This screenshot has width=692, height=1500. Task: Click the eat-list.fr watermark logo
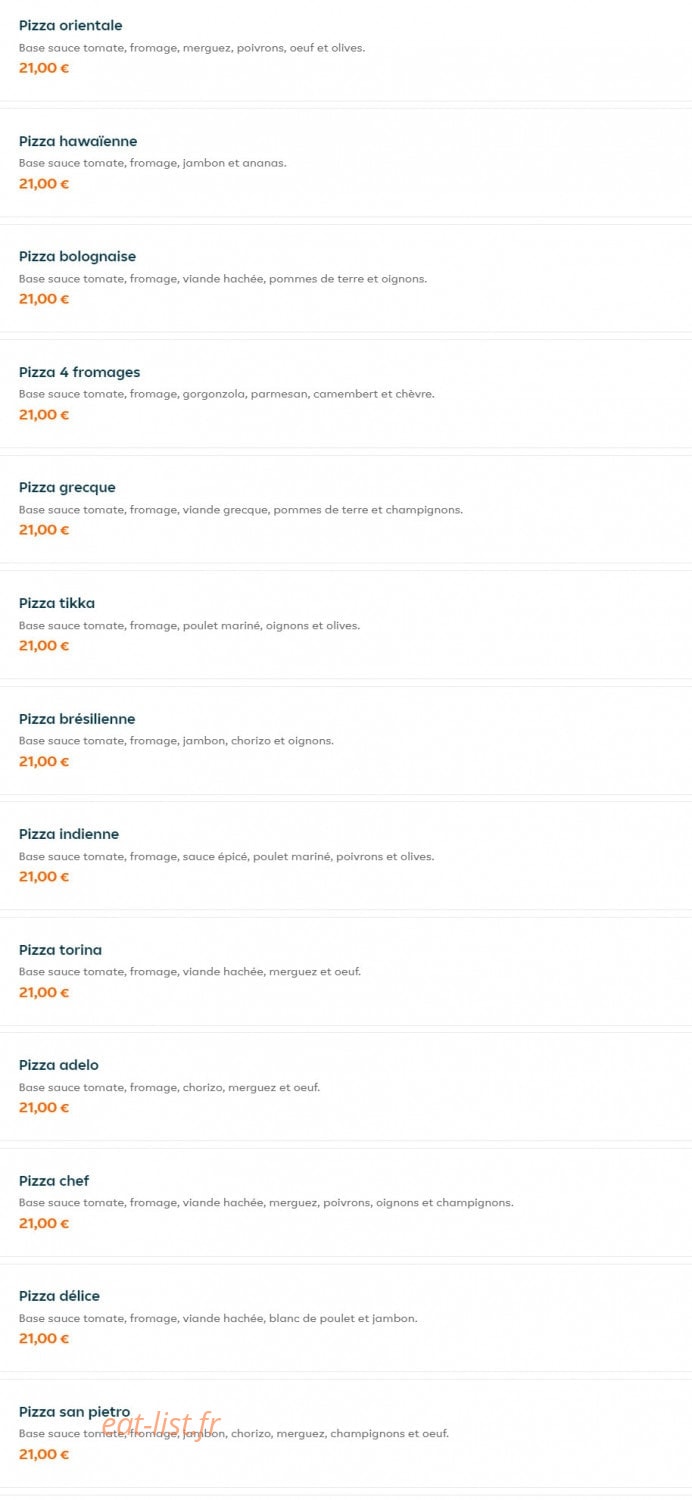[161, 1424]
